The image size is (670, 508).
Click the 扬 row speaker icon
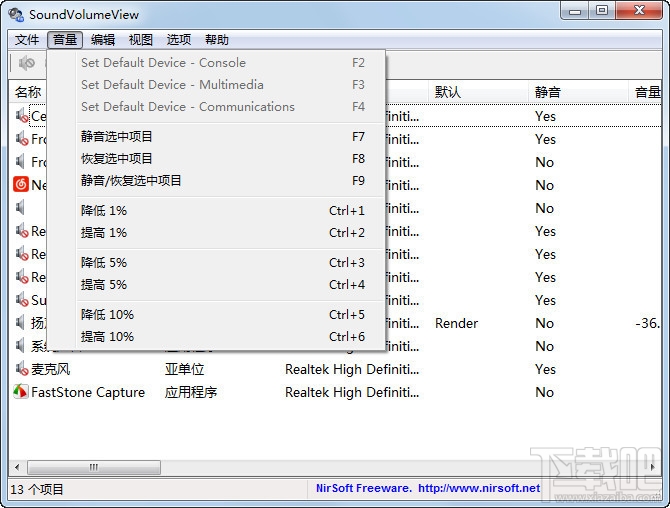[x=21, y=323]
